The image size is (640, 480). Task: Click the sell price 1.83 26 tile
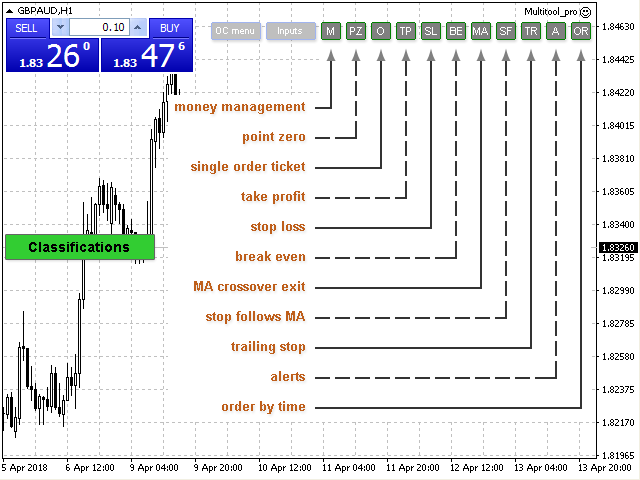pos(53,55)
